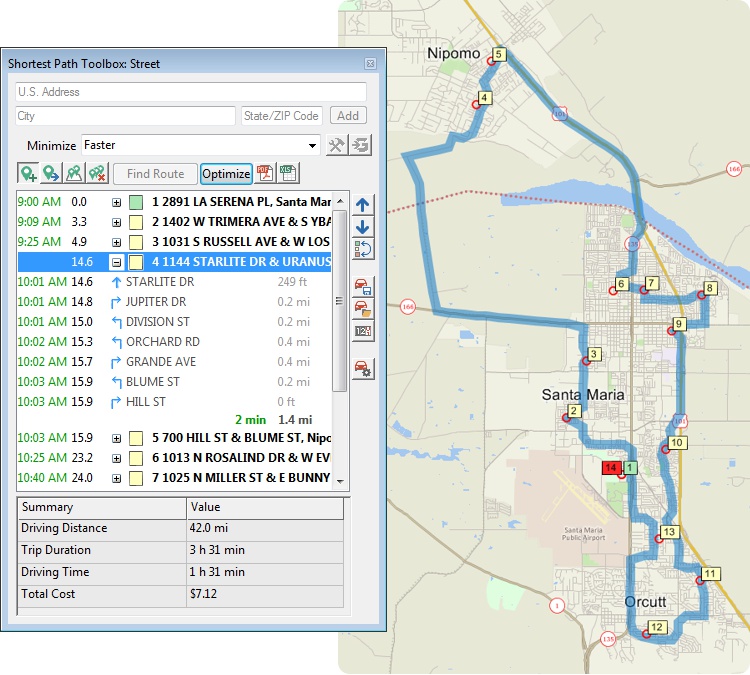The width and height of the screenshot is (750, 675).
Task: Click the Add address button
Action: point(349,116)
